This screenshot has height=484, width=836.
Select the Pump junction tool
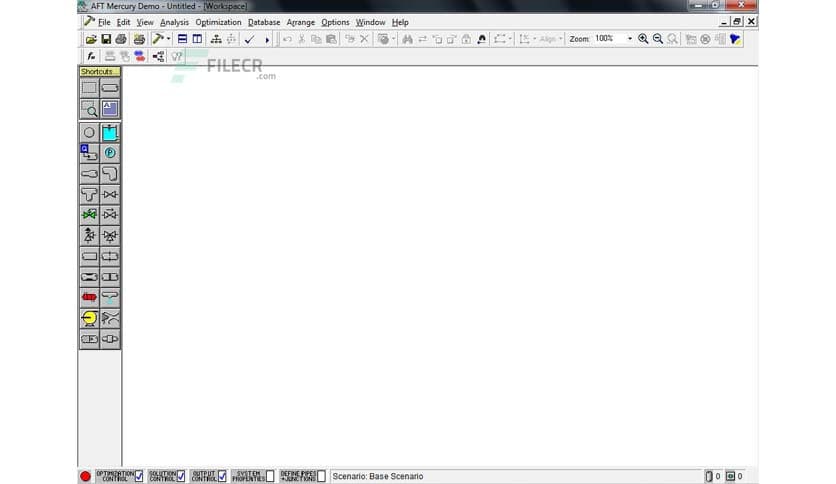(89, 318)
